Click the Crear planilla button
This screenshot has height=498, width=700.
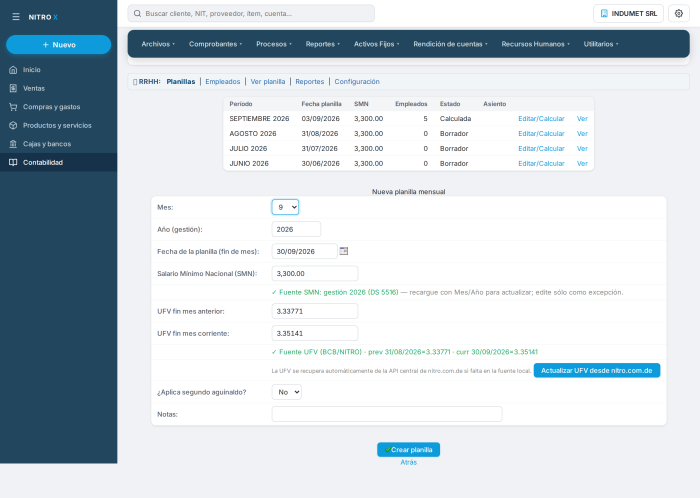[x=408, y=450]
